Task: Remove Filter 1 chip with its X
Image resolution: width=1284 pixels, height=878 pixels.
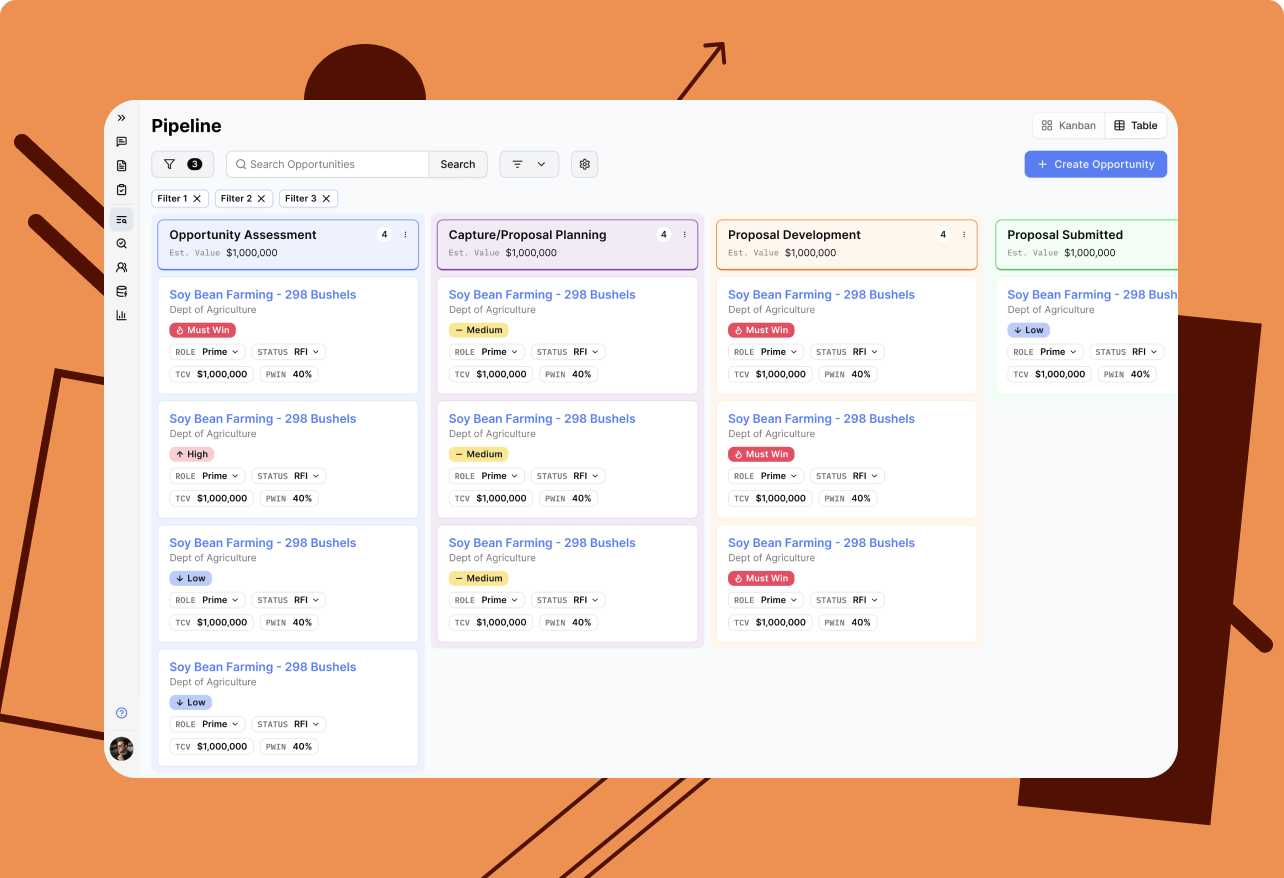Action: tap(197, 198)
